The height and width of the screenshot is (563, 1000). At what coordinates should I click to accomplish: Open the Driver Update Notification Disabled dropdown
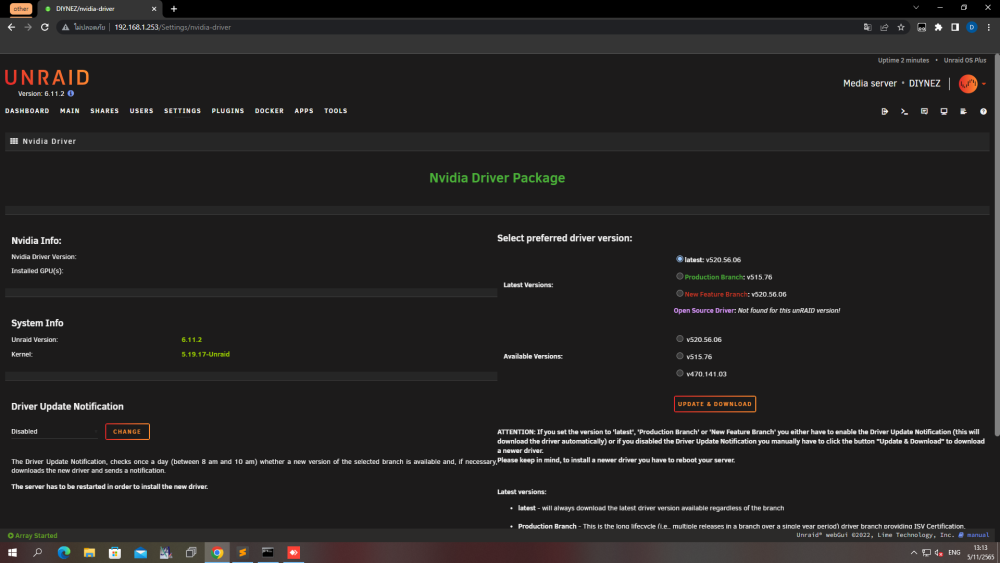pyautogui.click(x=54, y=432)
